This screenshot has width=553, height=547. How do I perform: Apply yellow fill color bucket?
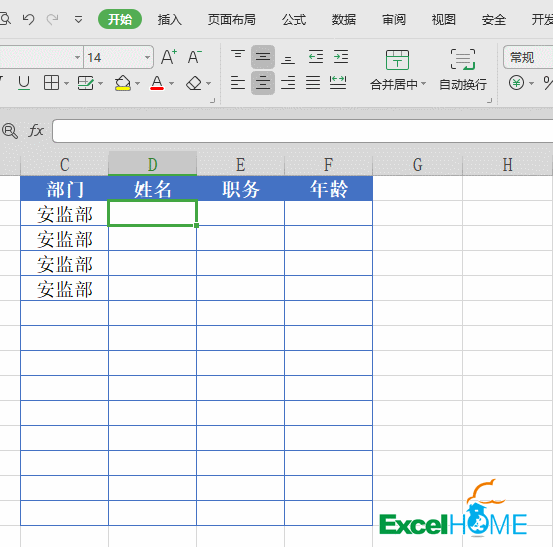pos(122,83)
